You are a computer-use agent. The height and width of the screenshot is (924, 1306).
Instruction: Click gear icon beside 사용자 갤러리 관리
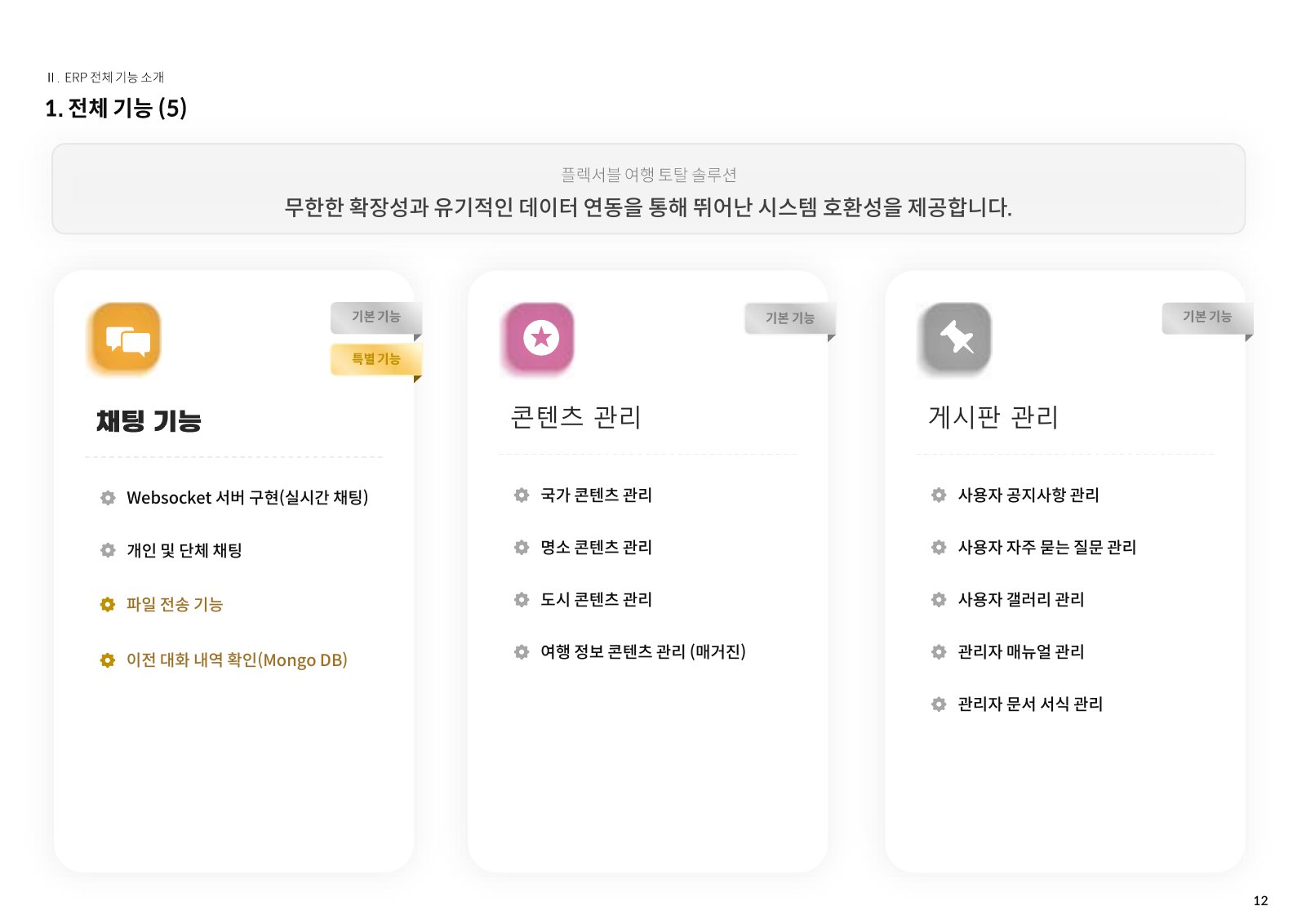pyautogui.click(x=939, y=599)
